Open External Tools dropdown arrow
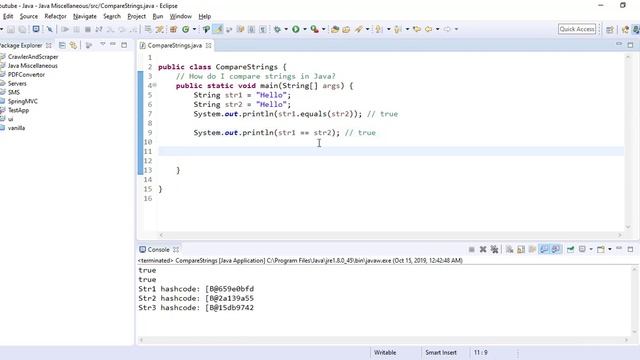Viewport: 640px width, 360px height. click(323, 29)
